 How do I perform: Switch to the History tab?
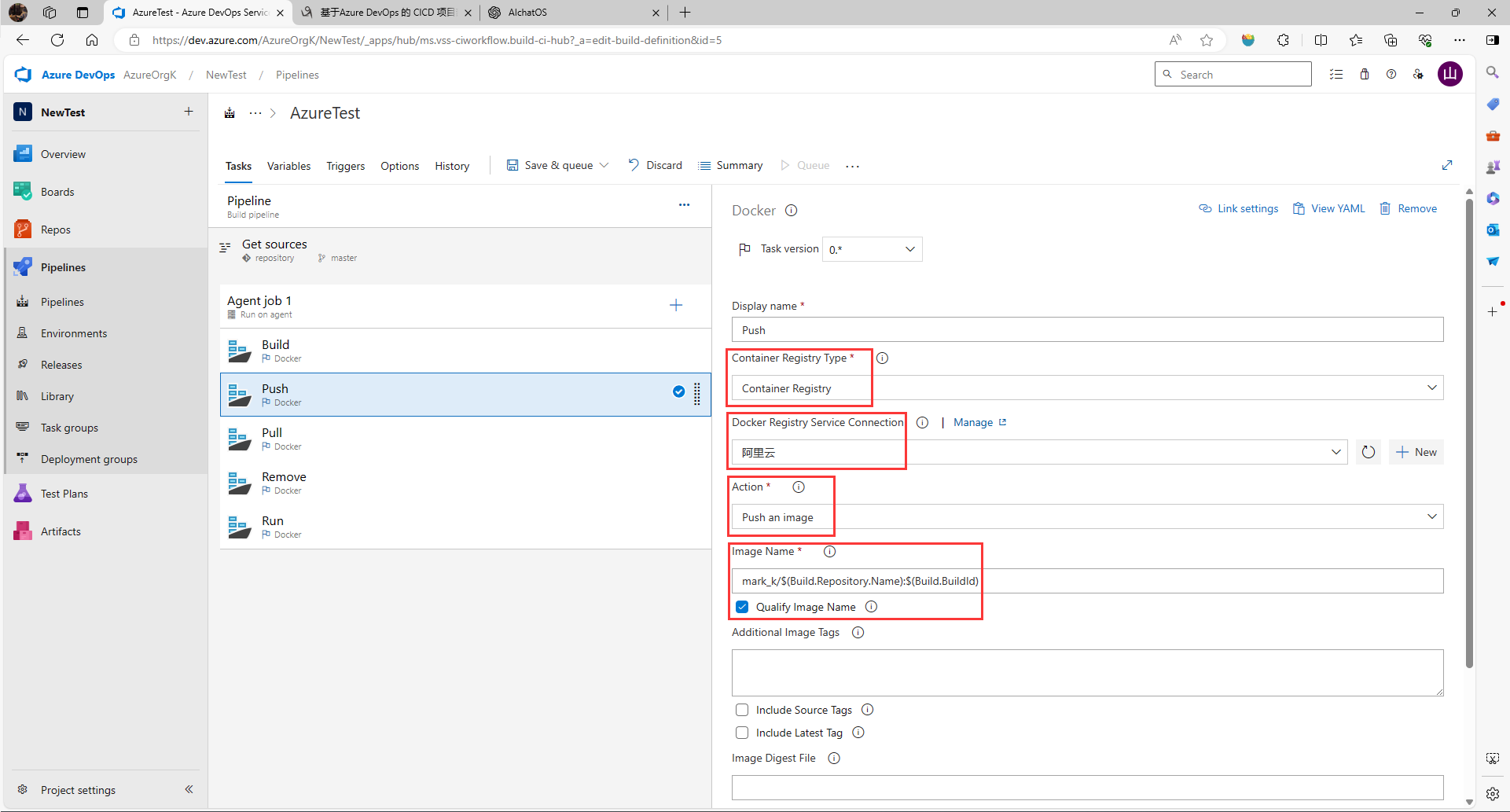point(452,166)
